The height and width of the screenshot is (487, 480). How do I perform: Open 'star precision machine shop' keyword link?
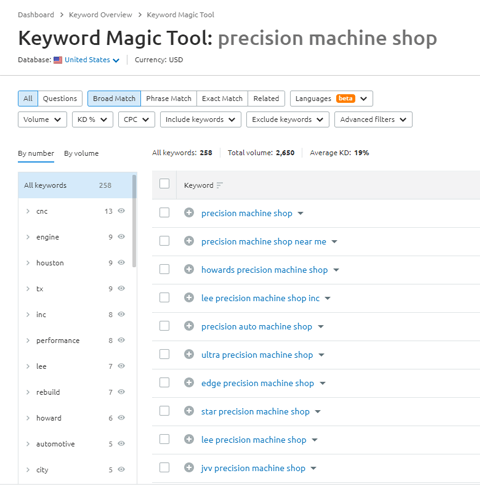(x=255, y=411)
